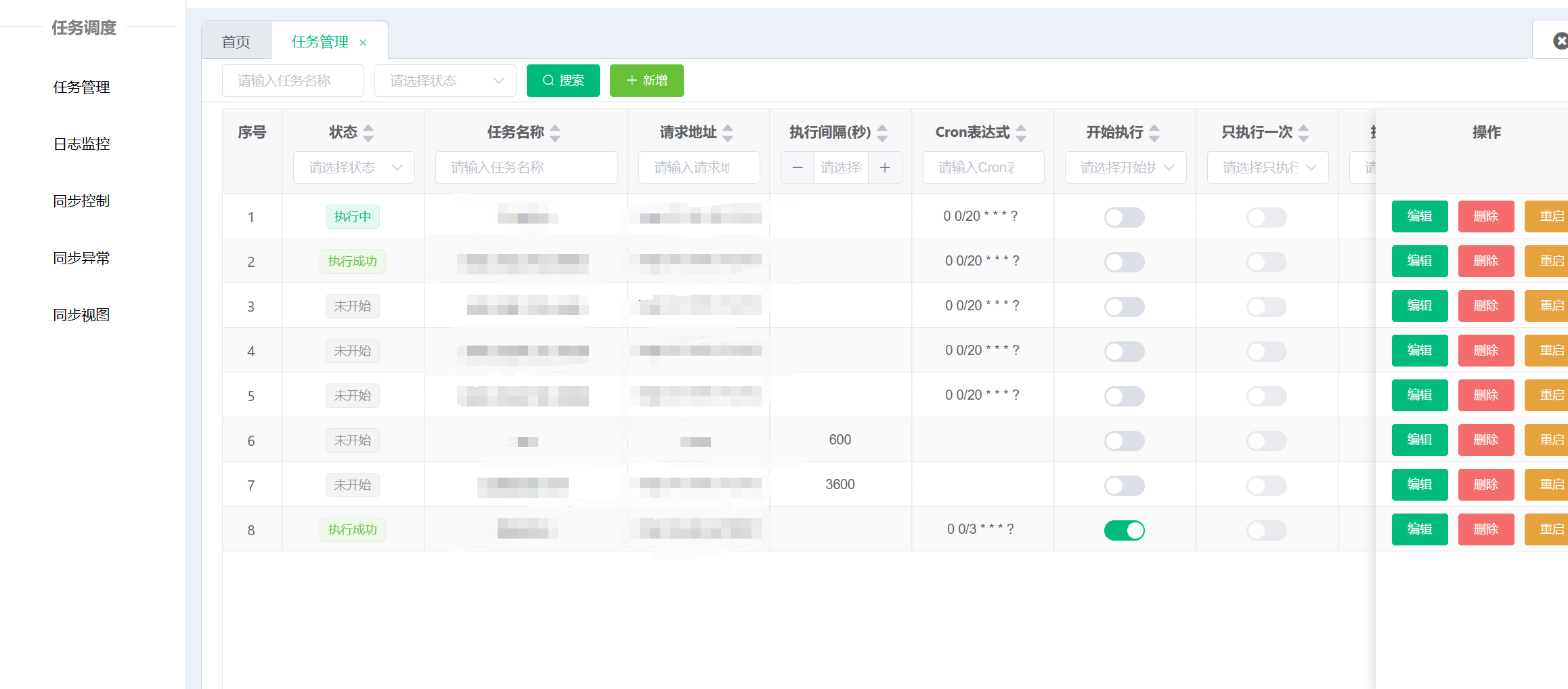Close the 任务管理 tab with its x icon
The image size is (1568, 689).
pos(363,43)
